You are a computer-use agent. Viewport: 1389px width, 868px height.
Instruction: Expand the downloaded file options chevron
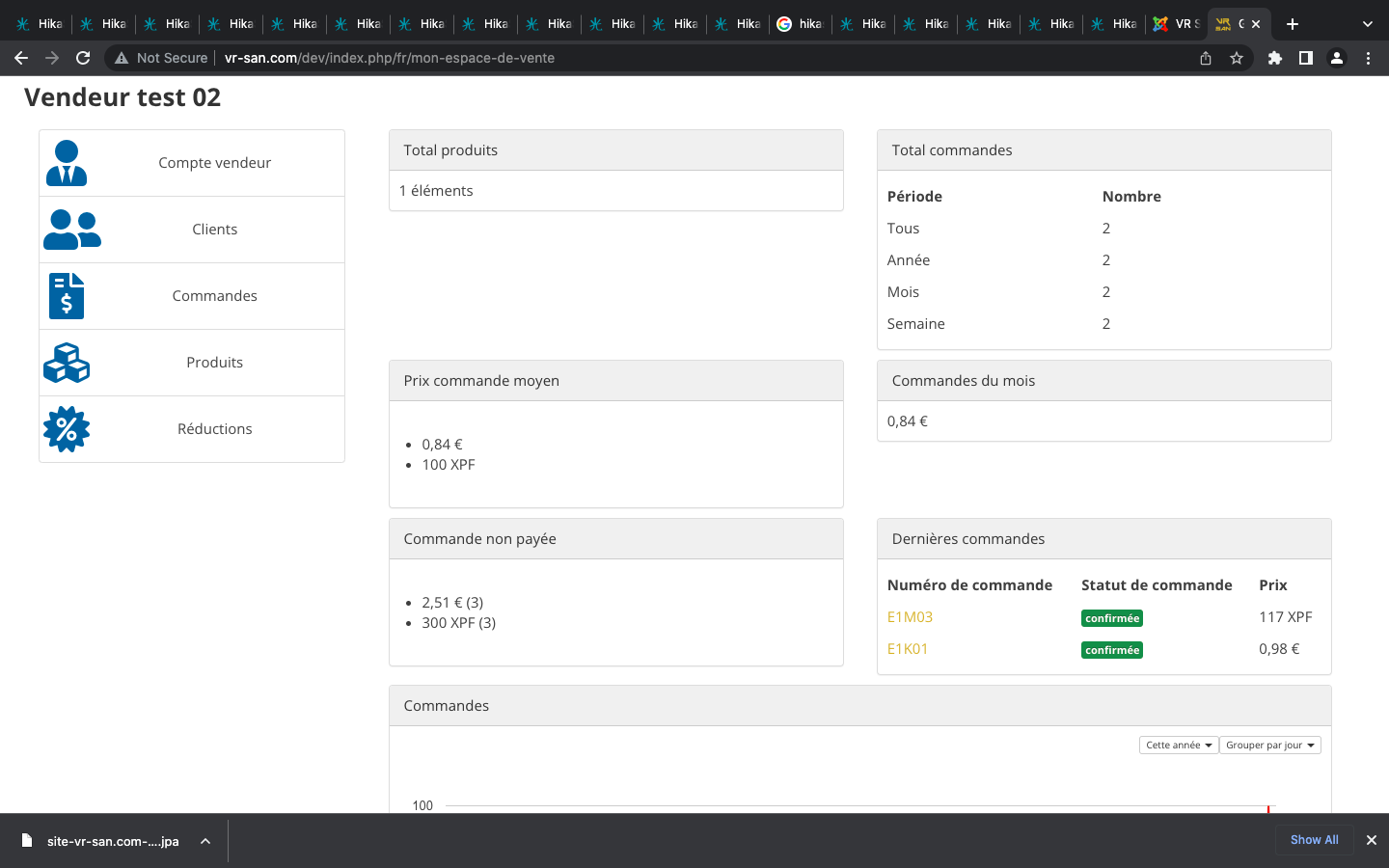[205, 841]
